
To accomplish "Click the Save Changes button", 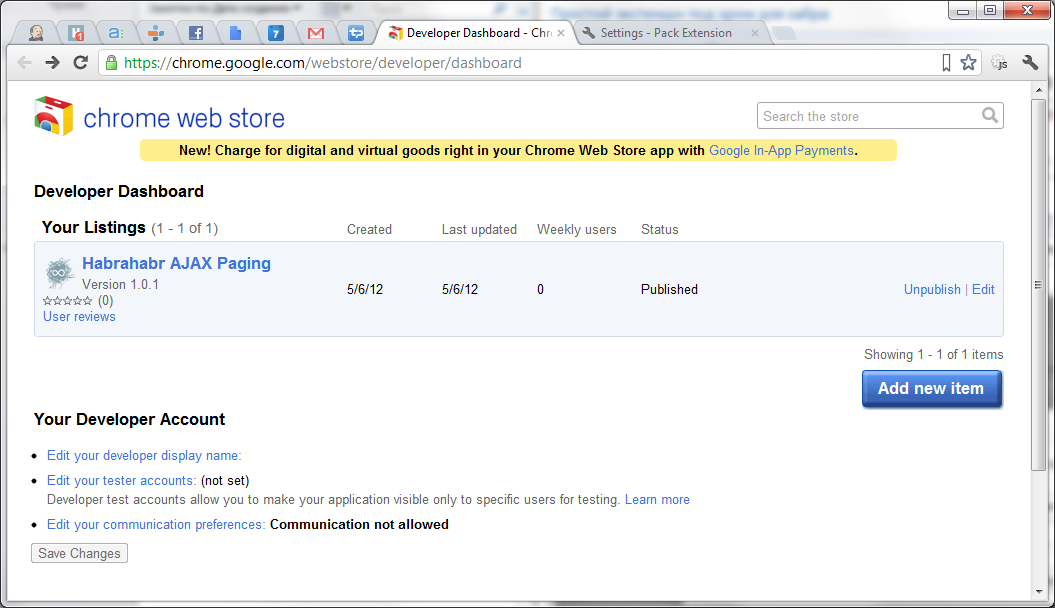I will pos(79,553).
